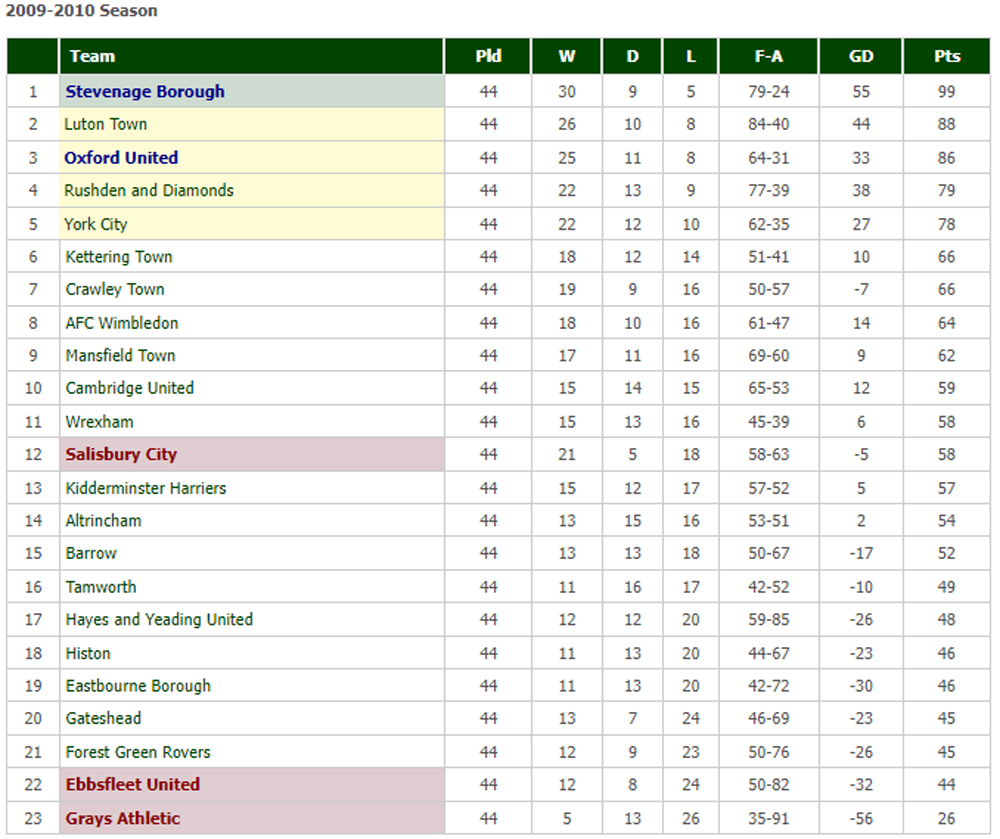Screen dimensions: 1000x839
Task: Click the Salisbury City team link
Action: point(121,454)
